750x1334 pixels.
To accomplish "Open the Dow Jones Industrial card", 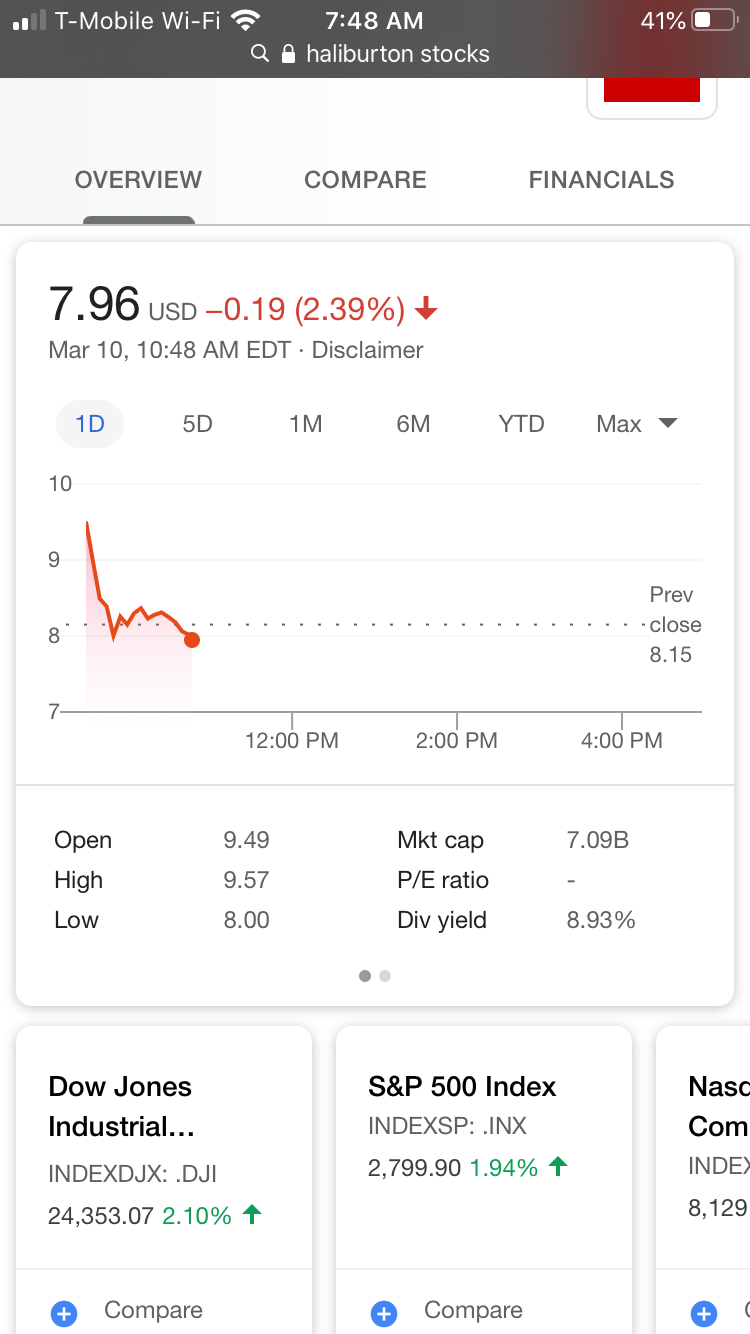I will click(x=120, y=1106).
